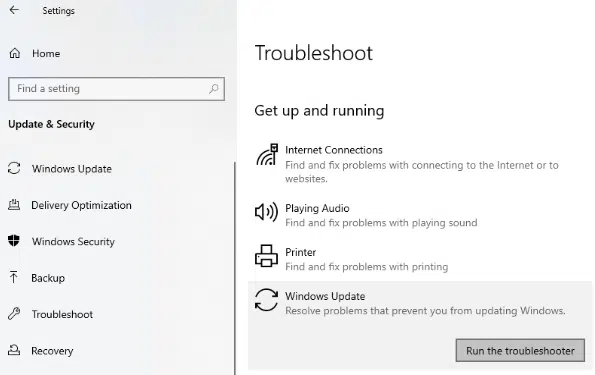Click the Troubleshoot wrench icon

tap(14, 314)
